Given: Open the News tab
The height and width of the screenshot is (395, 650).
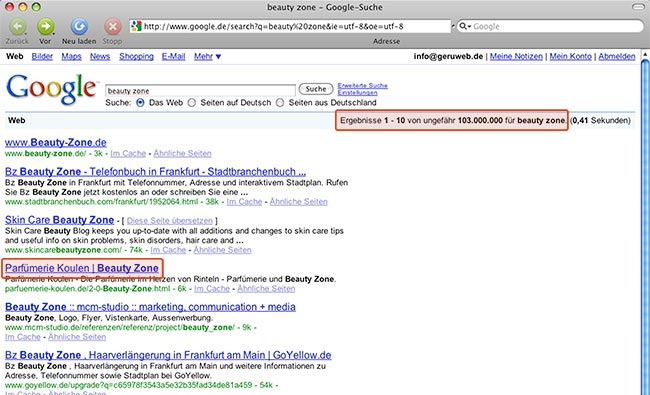Looking at the screenshot, I should tap(100, 56).
